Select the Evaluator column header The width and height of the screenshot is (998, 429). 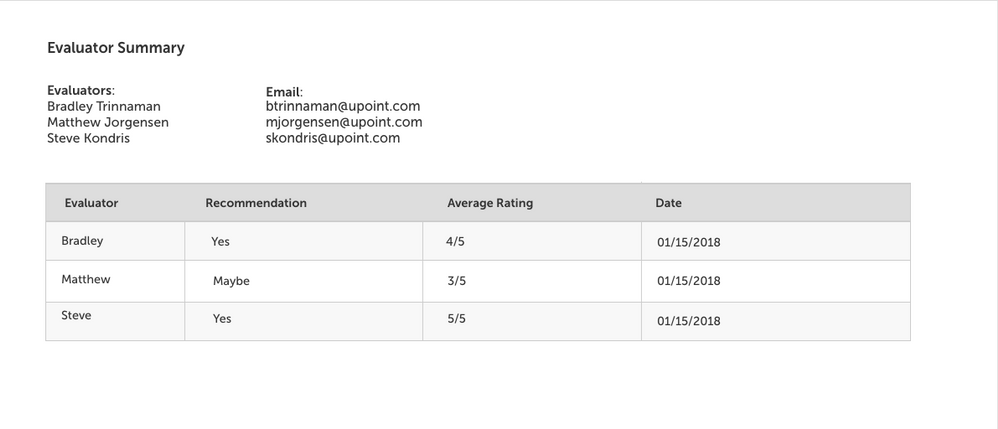pyautogui.click(x=91, y=203)
